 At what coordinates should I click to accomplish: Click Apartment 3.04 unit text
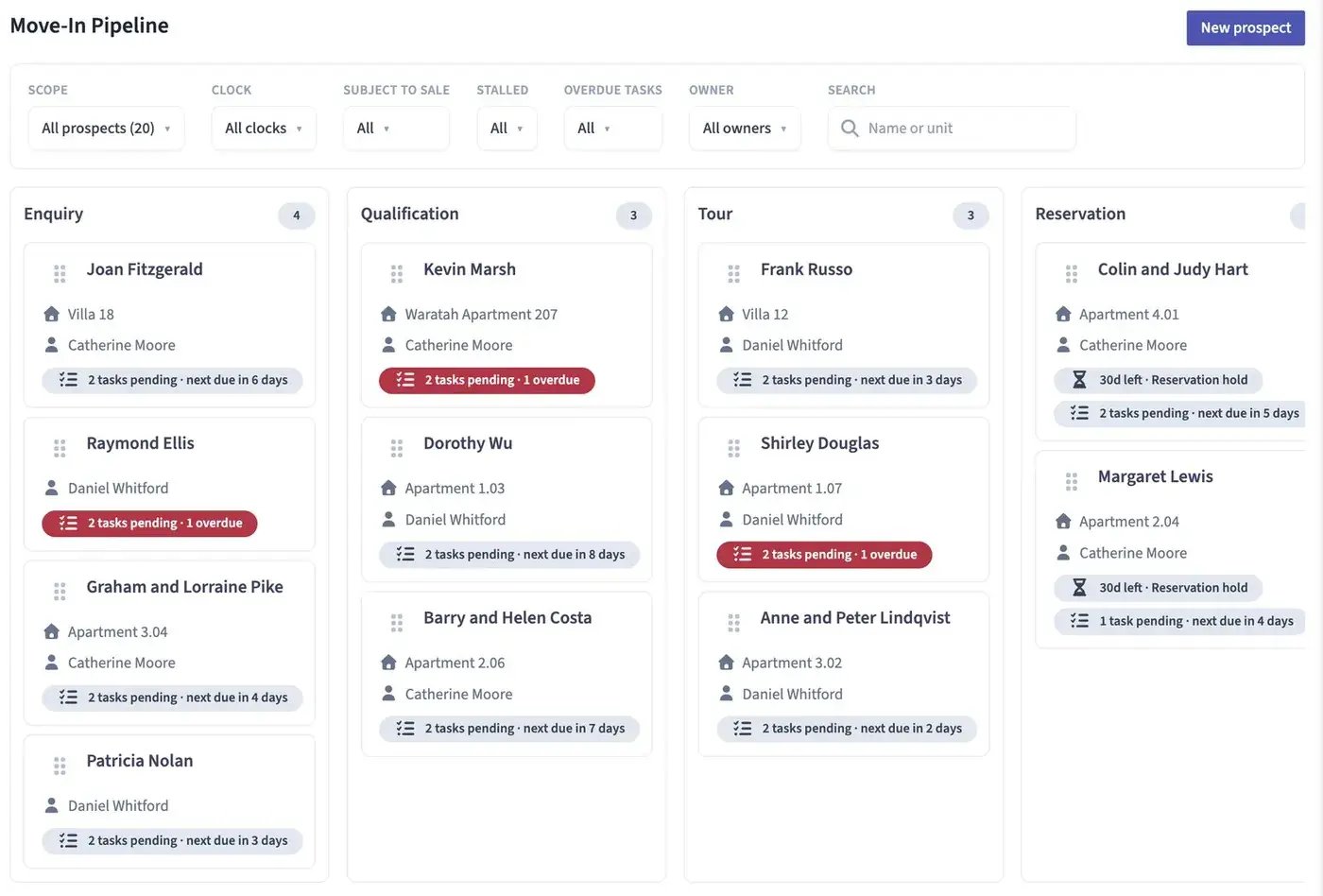pyautogui.click(x=117, y=632)
